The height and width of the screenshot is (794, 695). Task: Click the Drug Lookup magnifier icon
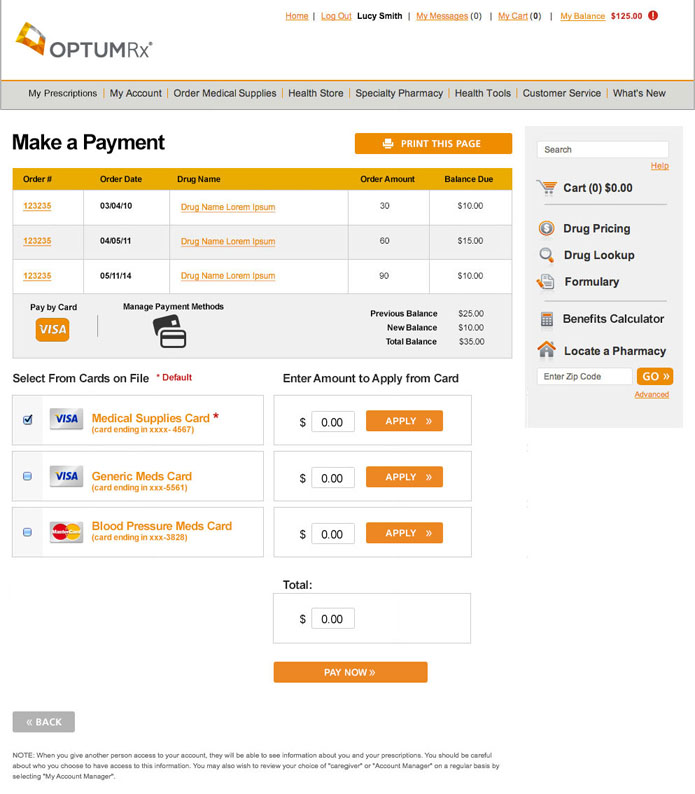[x=546, y=255]
